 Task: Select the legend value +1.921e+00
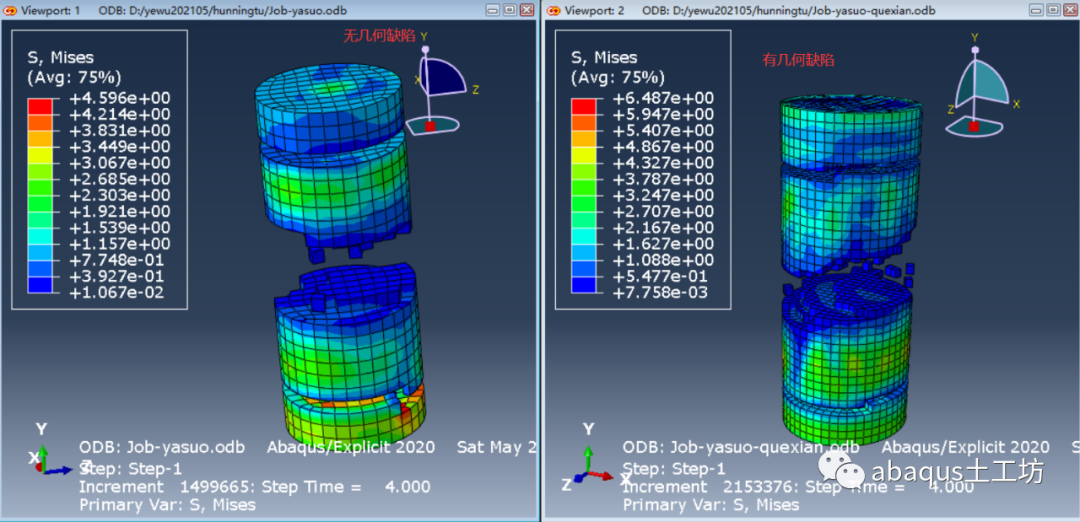(120, 211)
